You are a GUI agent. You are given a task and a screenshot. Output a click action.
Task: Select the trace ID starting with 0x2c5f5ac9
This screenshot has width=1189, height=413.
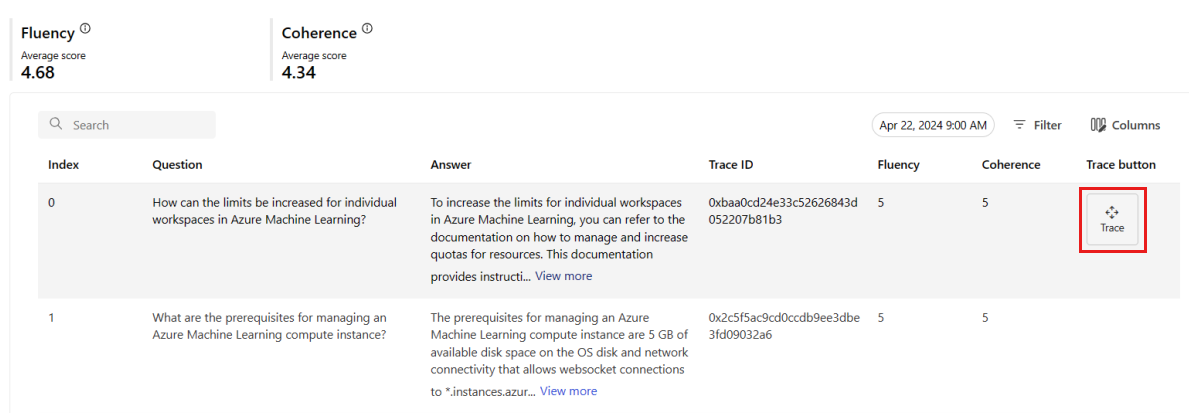[784, 327]
